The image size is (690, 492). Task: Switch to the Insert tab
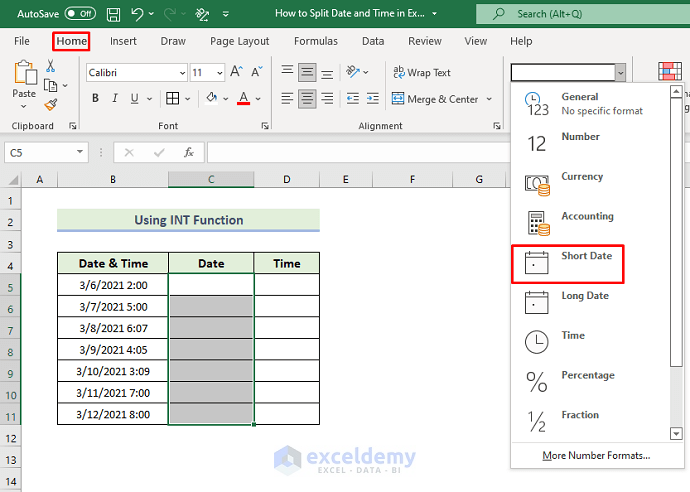point(124,41)
